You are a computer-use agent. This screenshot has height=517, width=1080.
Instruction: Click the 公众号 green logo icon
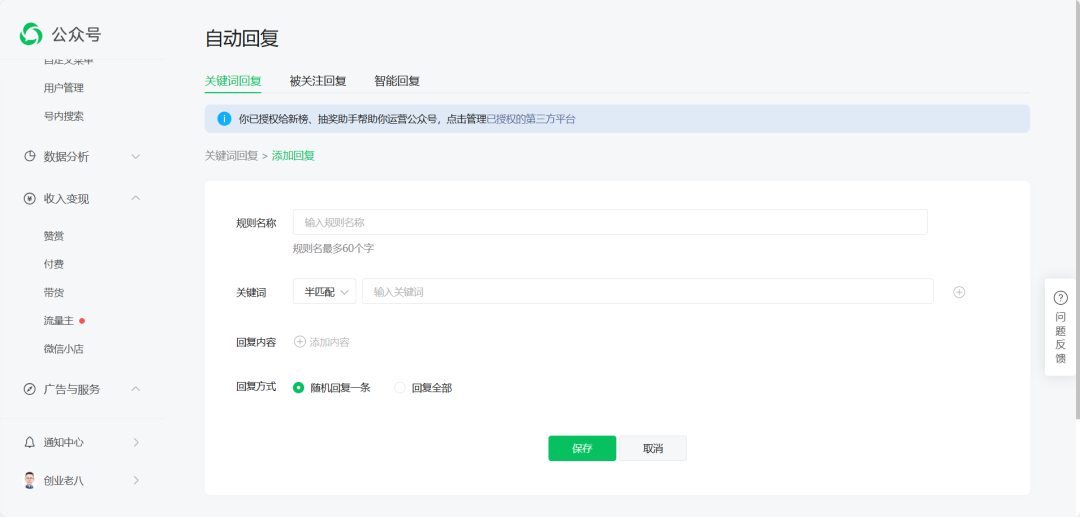click(x=31, y=34)
